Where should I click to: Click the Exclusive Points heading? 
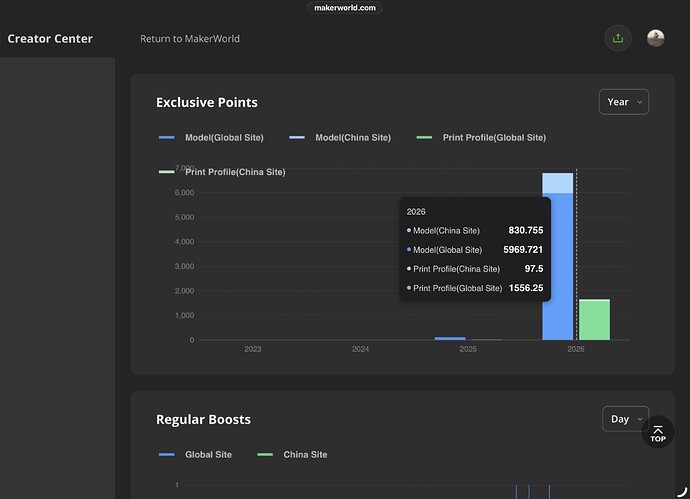[207, 103]
